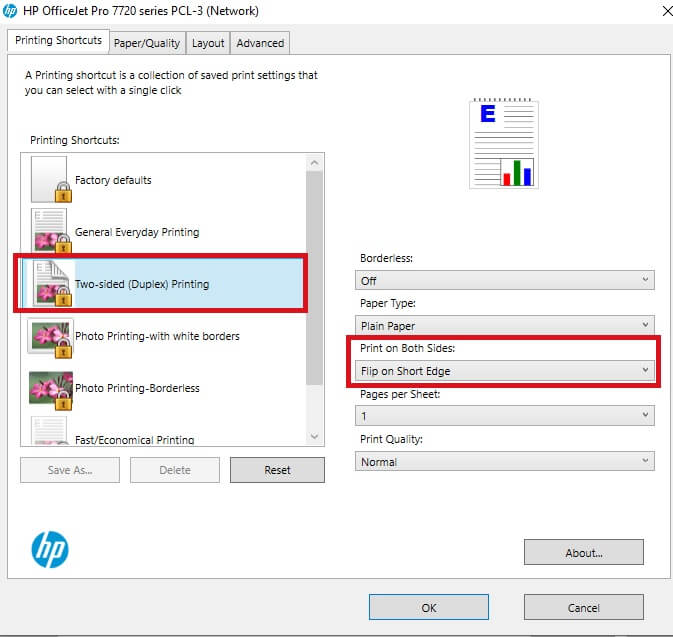Click the Photo Printing-Borderless shortcut icon
Screen dimensions: 673x637
point(51,390)
